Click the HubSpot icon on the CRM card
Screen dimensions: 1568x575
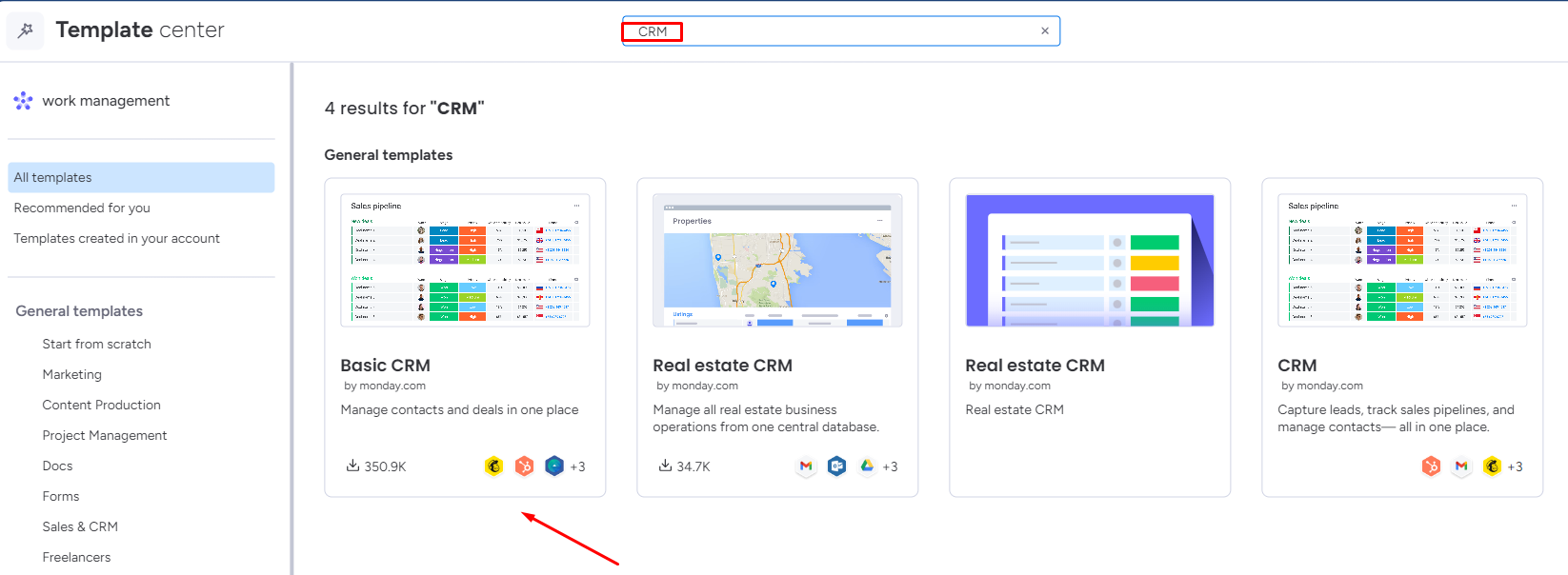coord(1431,466)
